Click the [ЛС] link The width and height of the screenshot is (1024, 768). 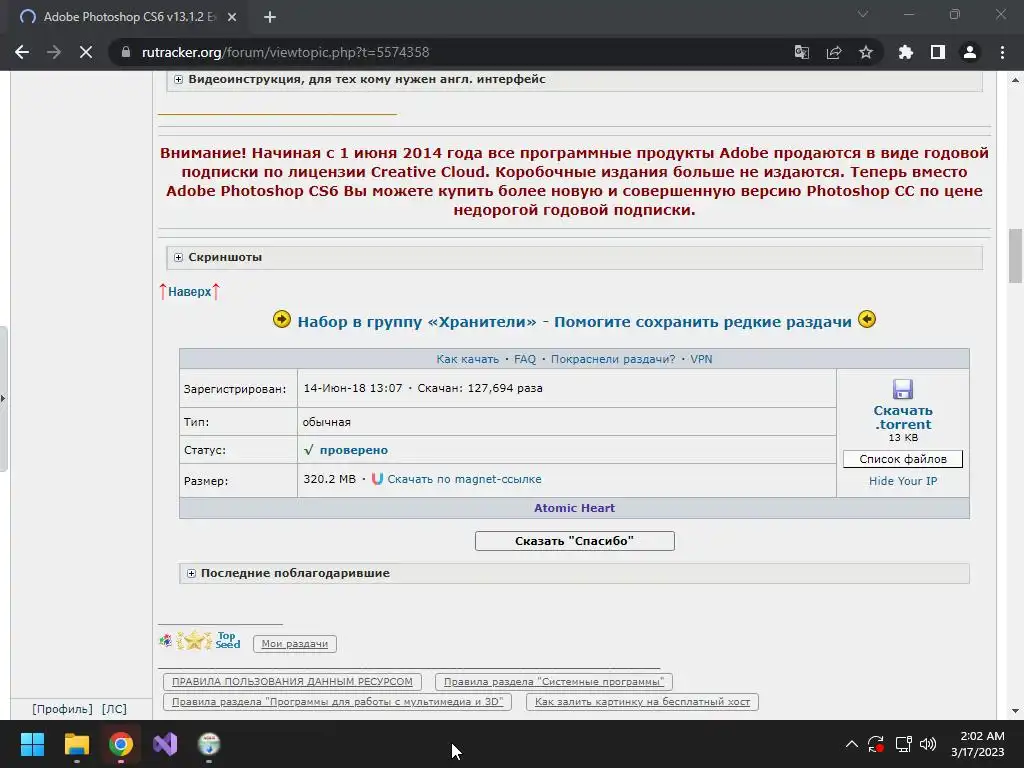coord(114,709)
